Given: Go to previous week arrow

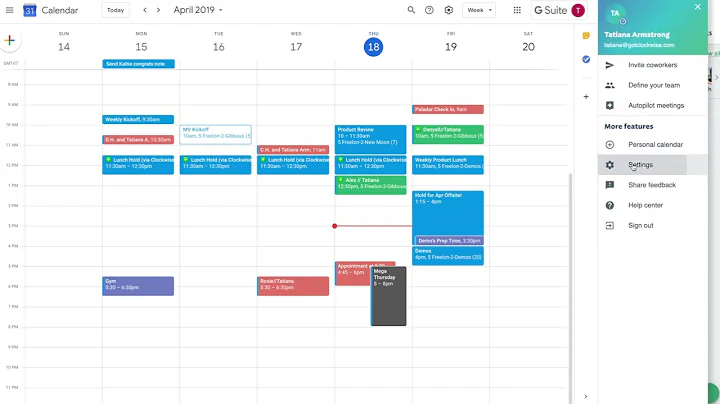Looking at the screenshot, I should (x=145, y=10).
